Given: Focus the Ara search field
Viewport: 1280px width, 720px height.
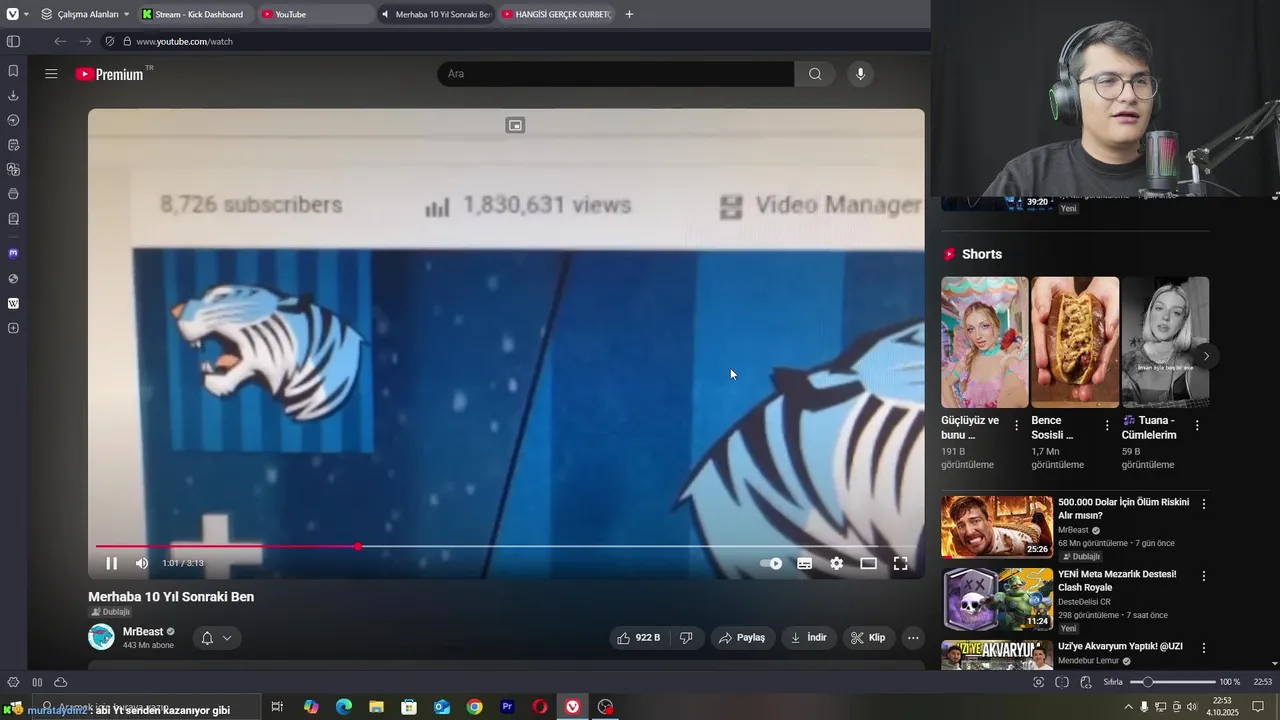Looking at the screenshot, I should pos(615,74).
